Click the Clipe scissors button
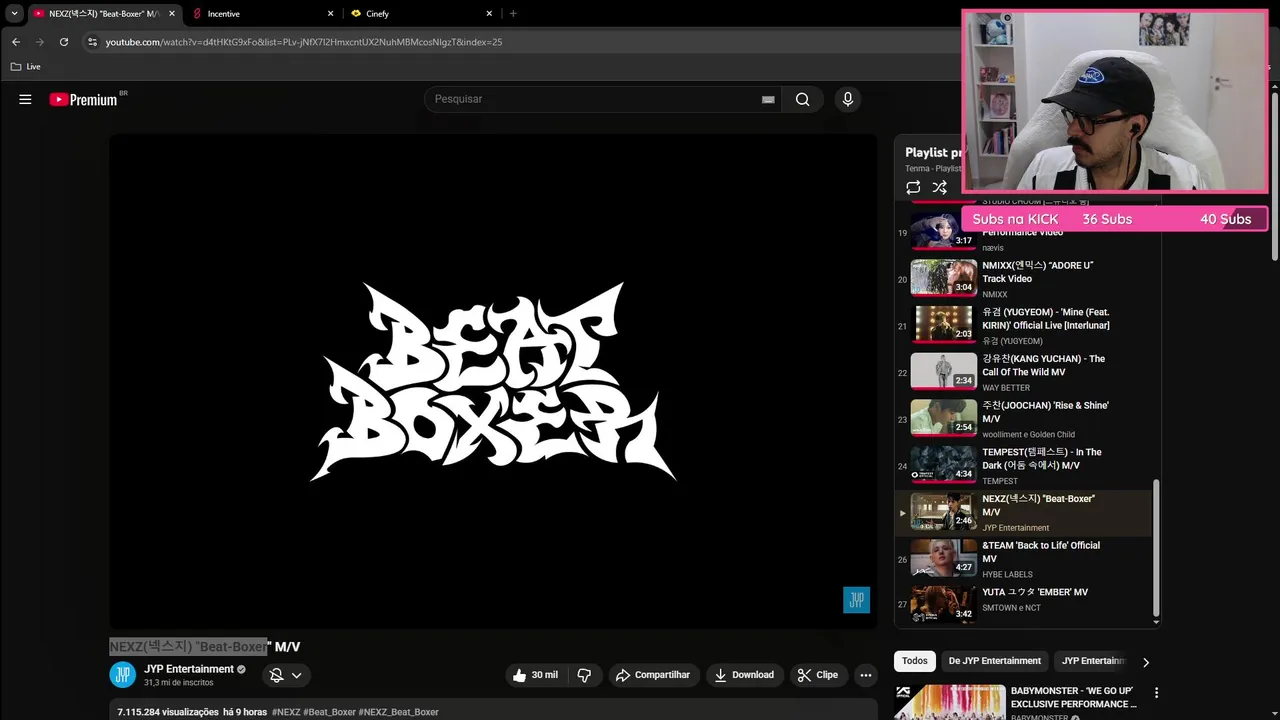1280x720 pixels. coord(818,675)
